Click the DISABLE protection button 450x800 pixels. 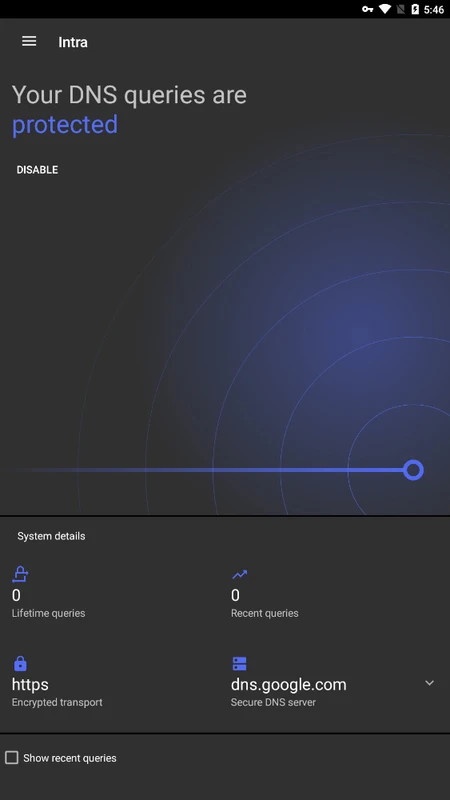37,170
